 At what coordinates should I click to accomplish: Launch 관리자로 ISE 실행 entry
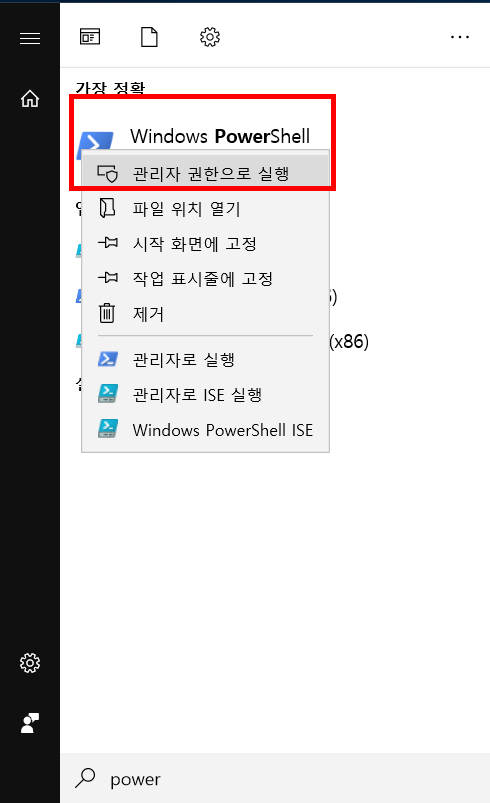(205, 394)
